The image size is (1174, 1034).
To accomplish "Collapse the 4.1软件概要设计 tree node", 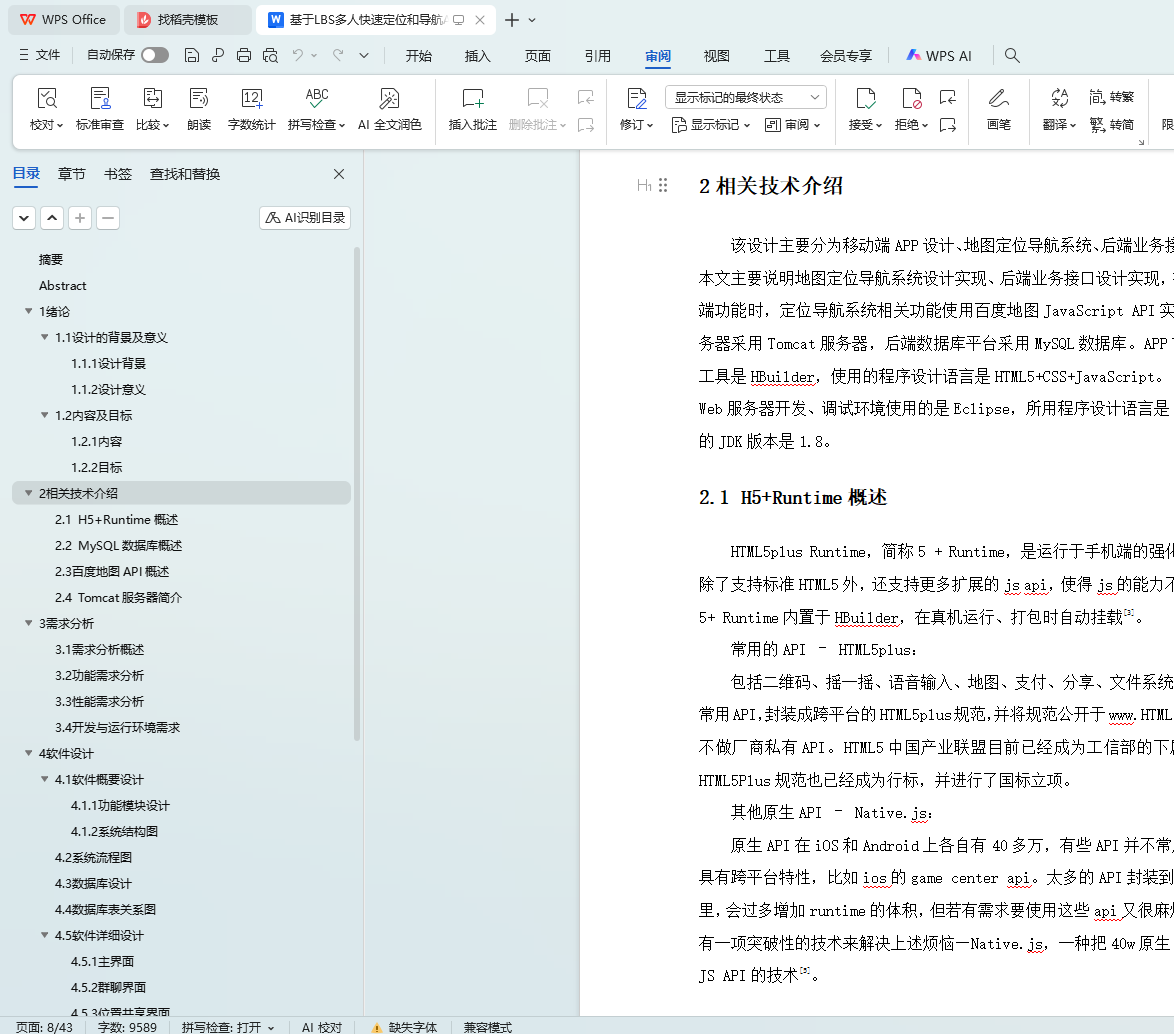I will [44, 780].
